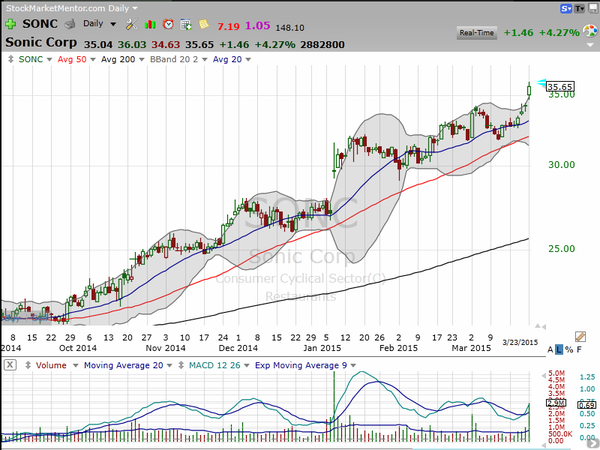
Task: Click the 2882800 volume figure
Action: [323, 45]
